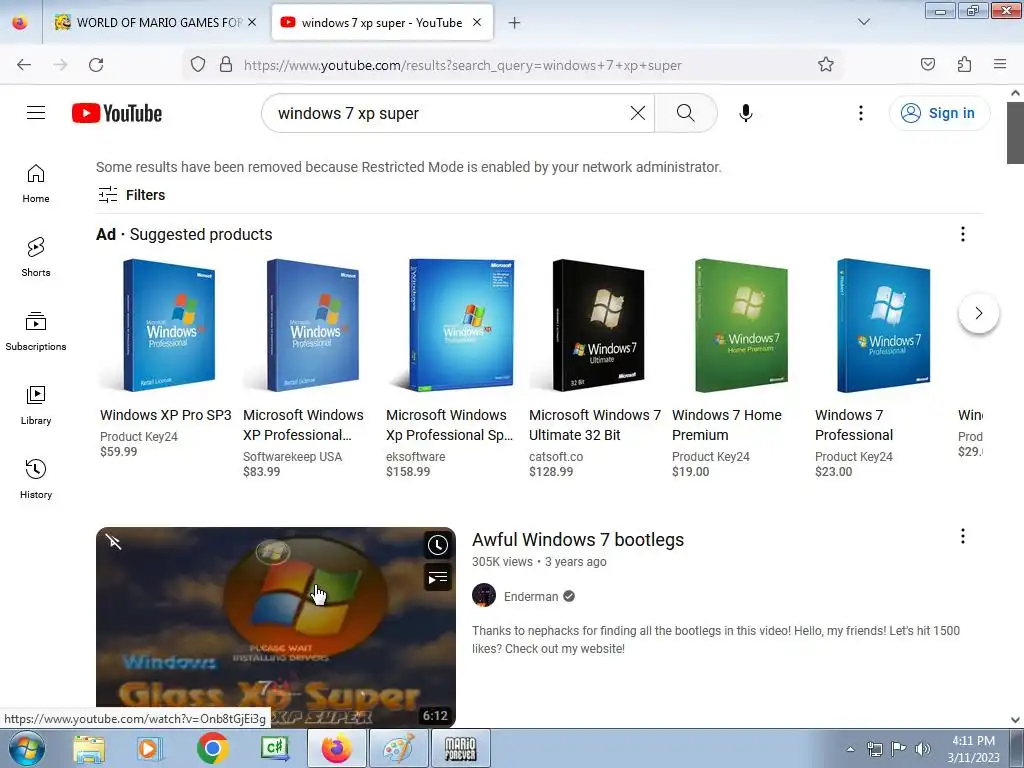The width and height of the screenshot is (1024, 768).
Task: Open the Firefox extensions menu
Action: (x=964, y=64)
